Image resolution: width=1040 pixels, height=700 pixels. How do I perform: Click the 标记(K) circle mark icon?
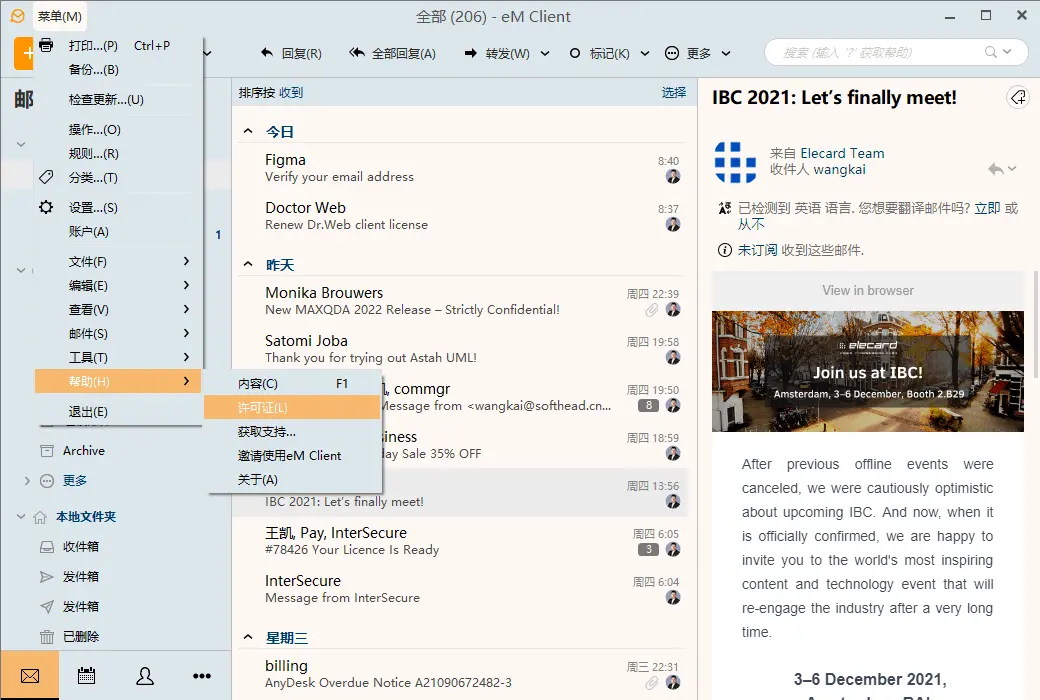[575, 53]
